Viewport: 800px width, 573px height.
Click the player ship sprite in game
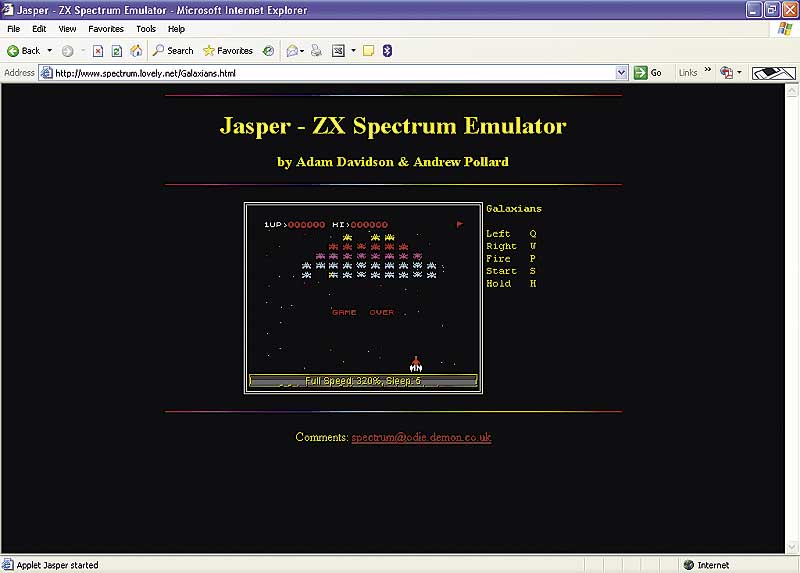[x=416, y=364]
